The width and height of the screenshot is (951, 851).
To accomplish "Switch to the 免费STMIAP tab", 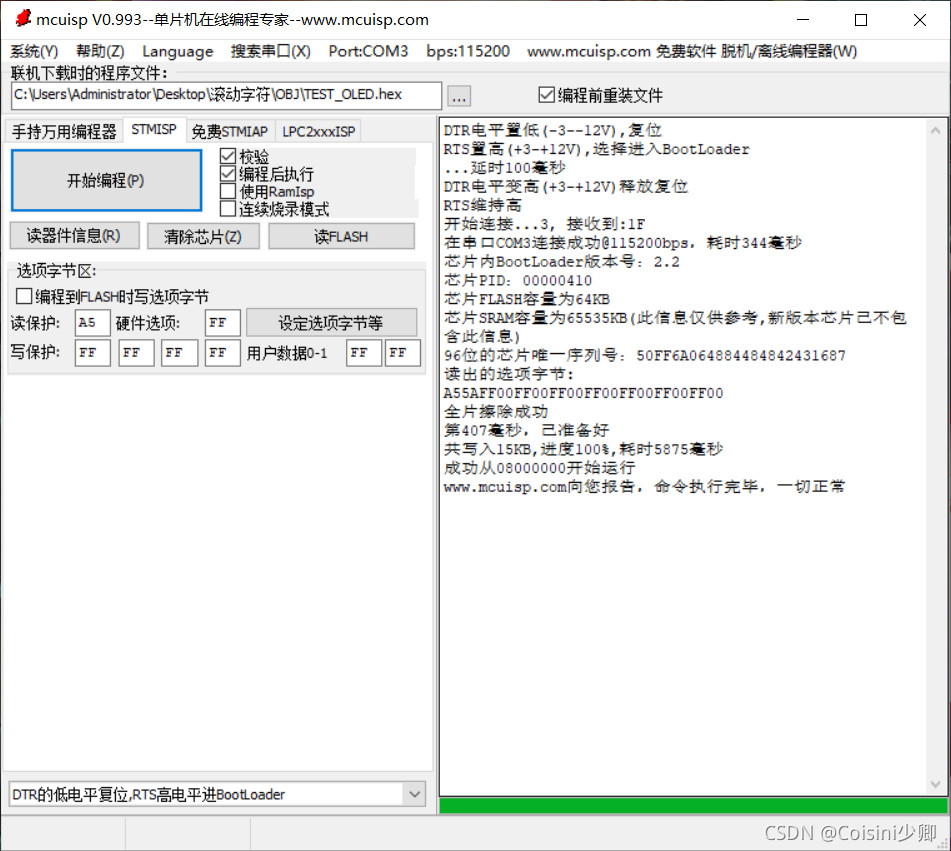I will pyautogui.click(x=230, y=130).
